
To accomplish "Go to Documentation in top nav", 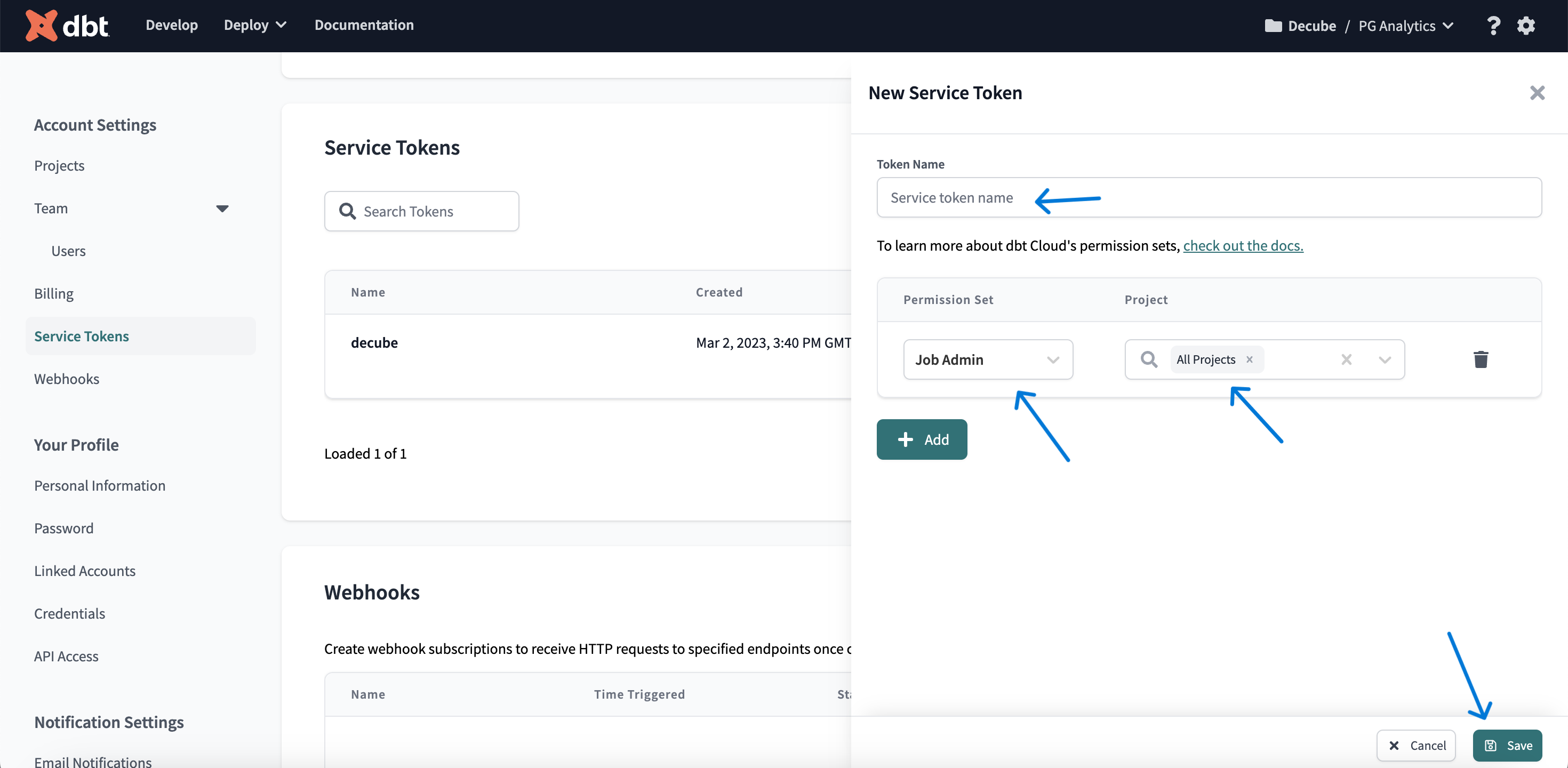I will click(363, 25).
